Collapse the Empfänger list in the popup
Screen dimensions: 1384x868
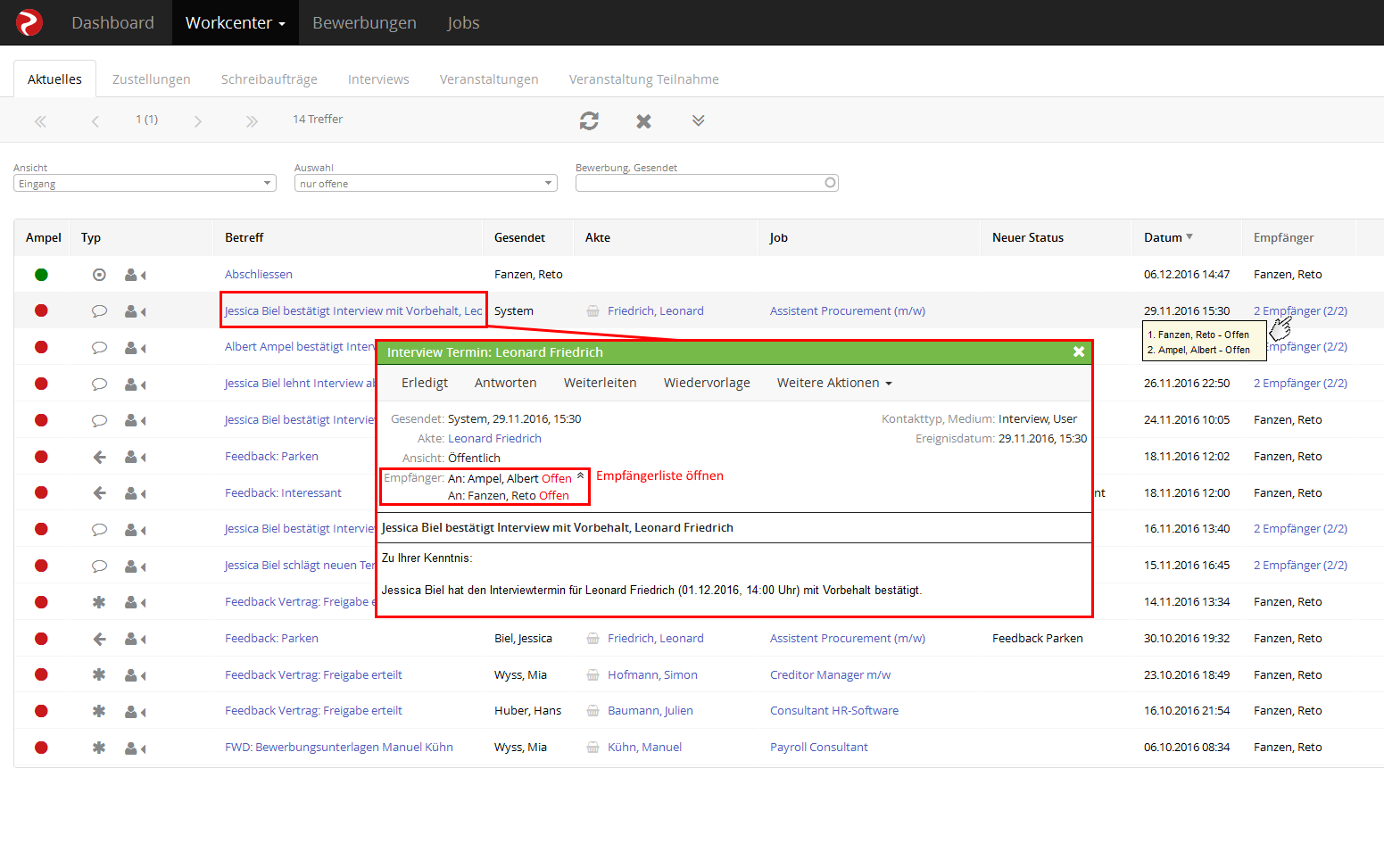tap(580, 475)
